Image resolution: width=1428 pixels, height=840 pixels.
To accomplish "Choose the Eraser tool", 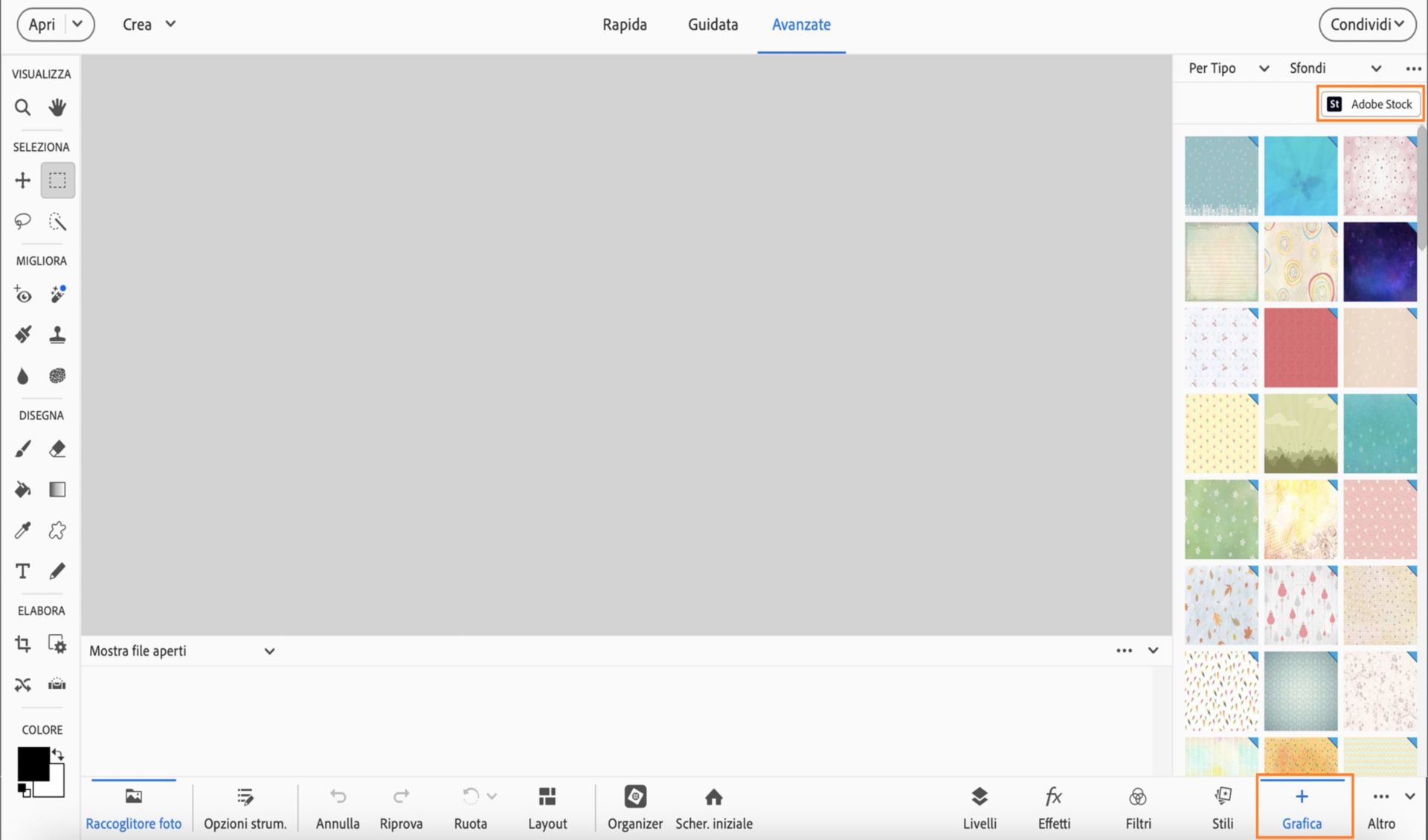I will point(57,449).
